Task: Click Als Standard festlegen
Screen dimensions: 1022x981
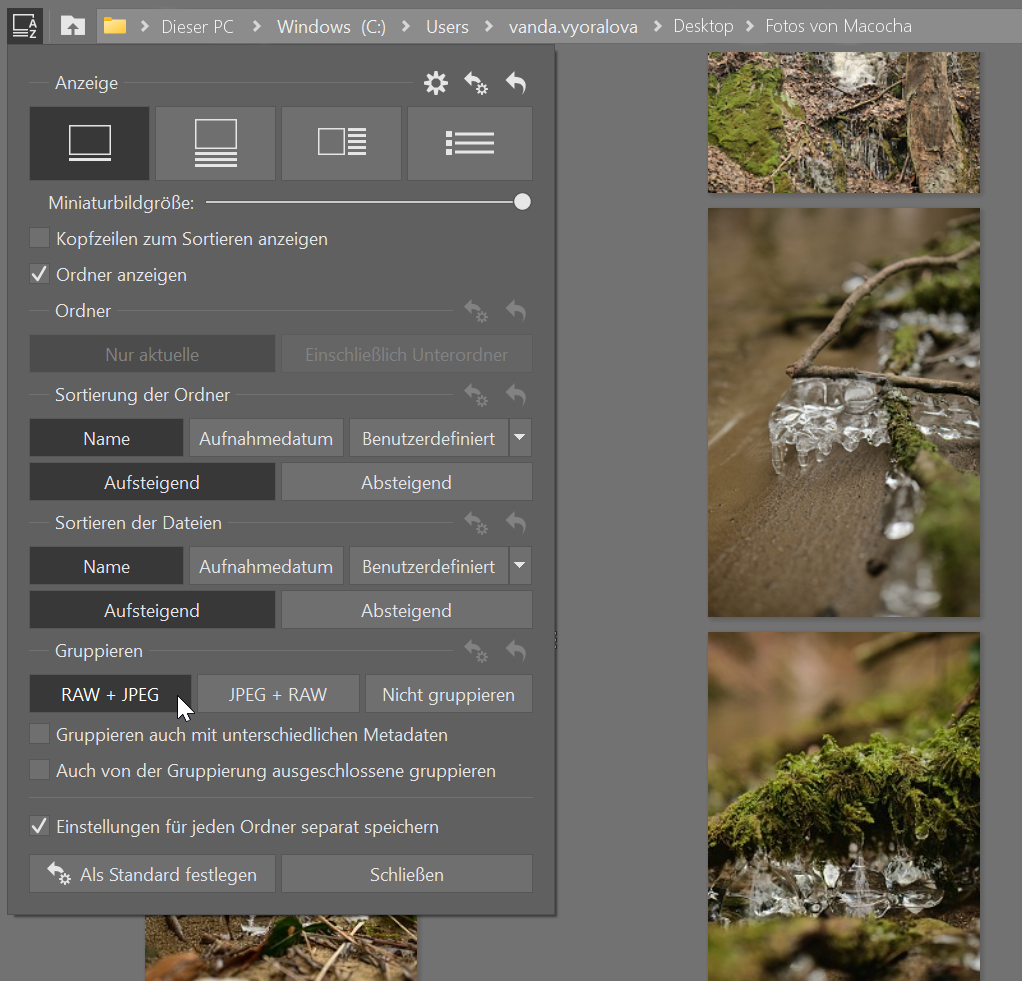Action: click(x=151, y=873)
